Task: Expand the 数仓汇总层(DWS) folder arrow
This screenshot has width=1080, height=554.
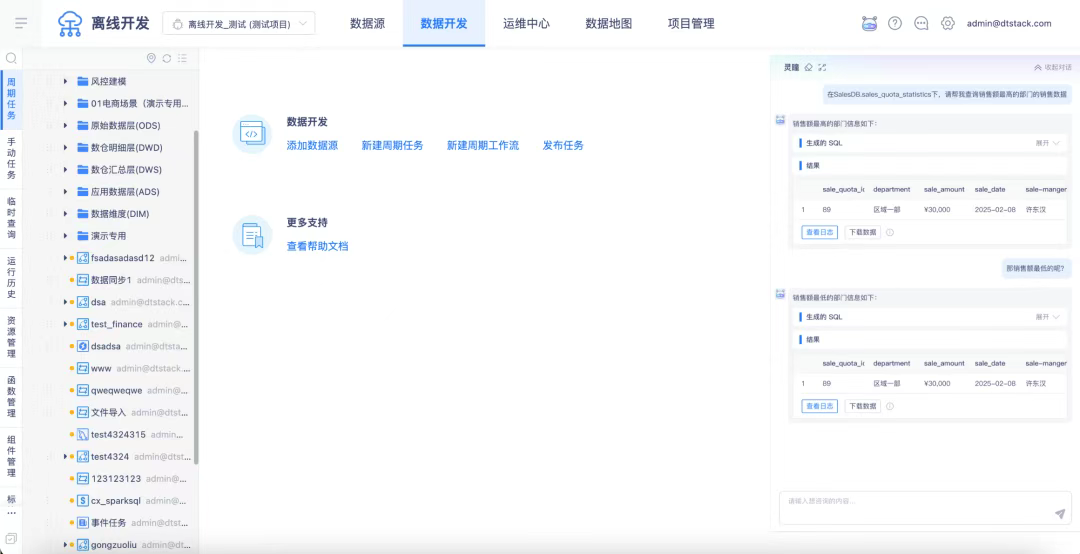Action: click(x=66, y=169)
